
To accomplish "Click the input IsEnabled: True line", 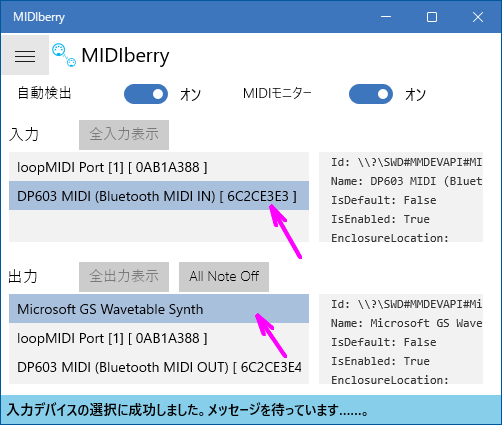I will pyautogui.click(x=380, y=219).
